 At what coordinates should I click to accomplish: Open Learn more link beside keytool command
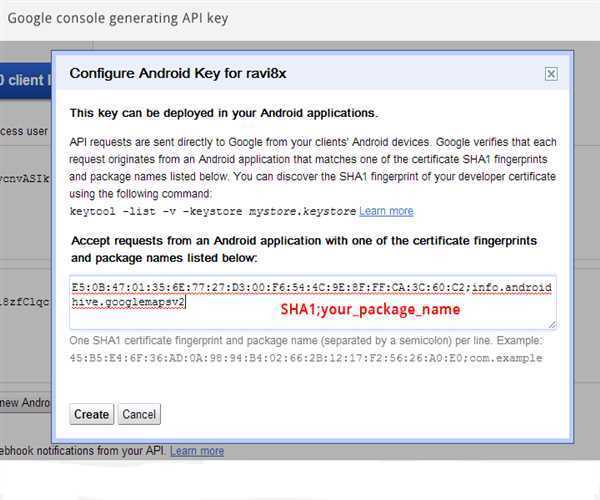(x=386, y=211)
